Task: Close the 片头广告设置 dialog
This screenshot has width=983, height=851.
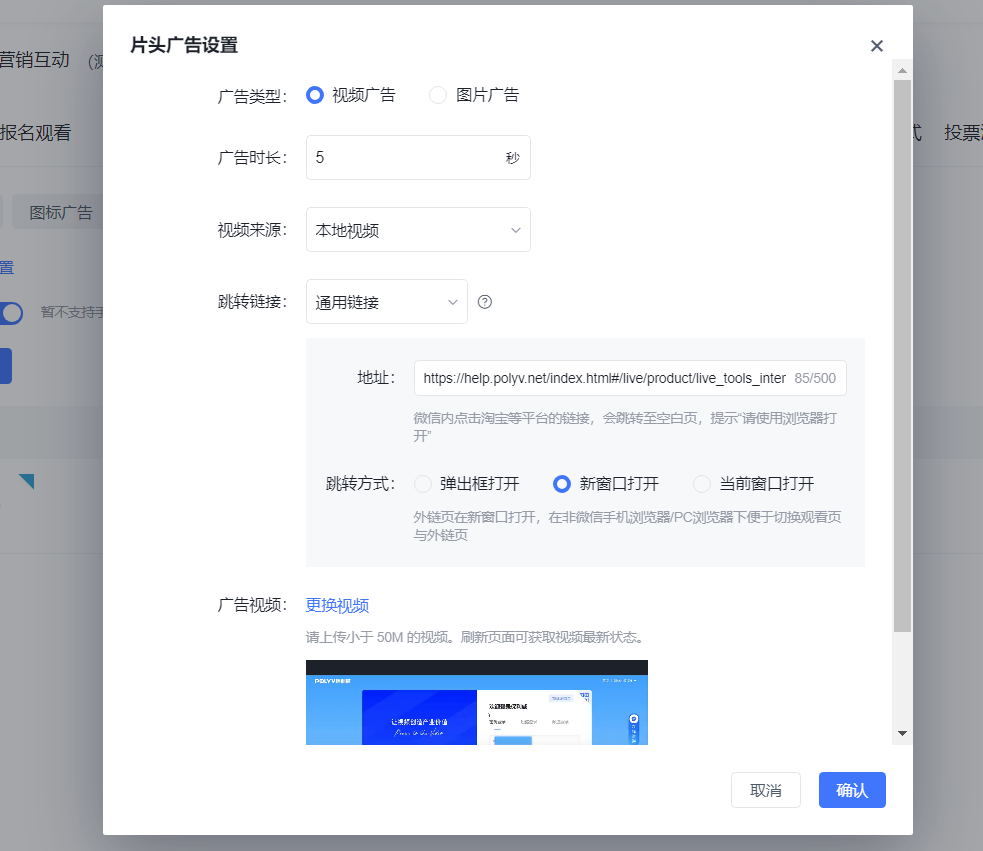Action: point(876,46)
